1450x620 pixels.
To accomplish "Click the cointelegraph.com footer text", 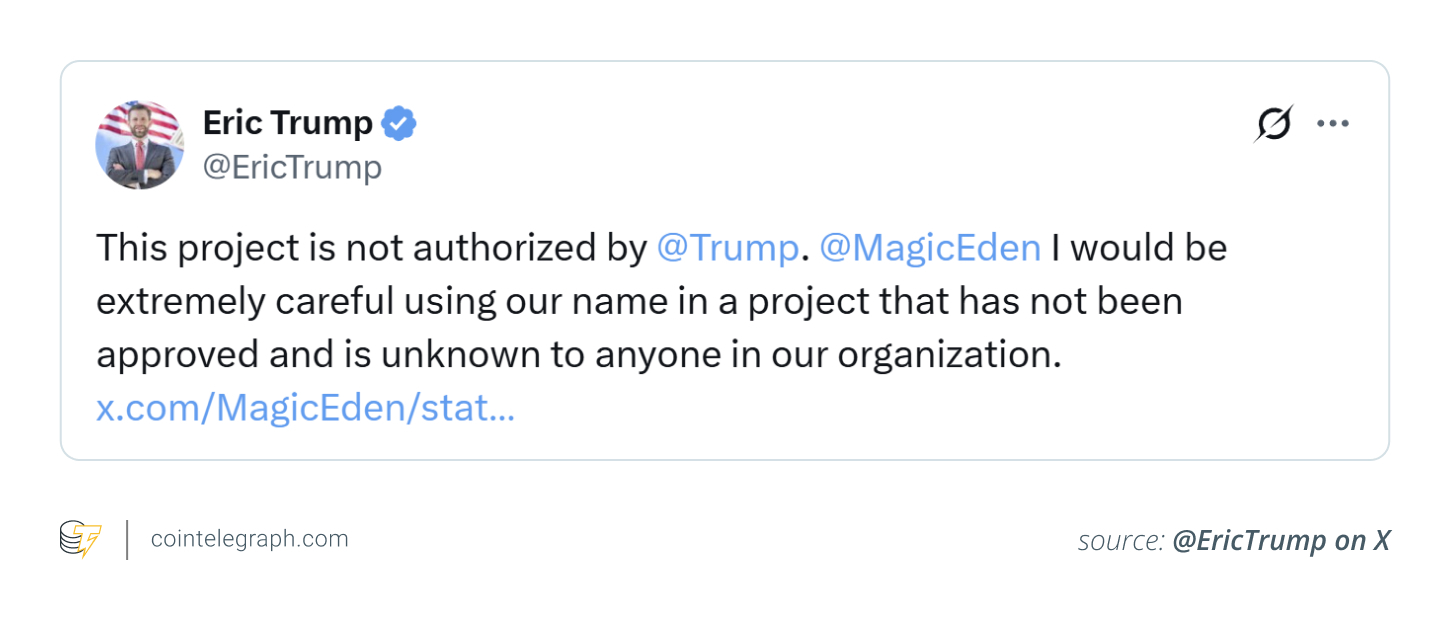I will coord(249,539).
